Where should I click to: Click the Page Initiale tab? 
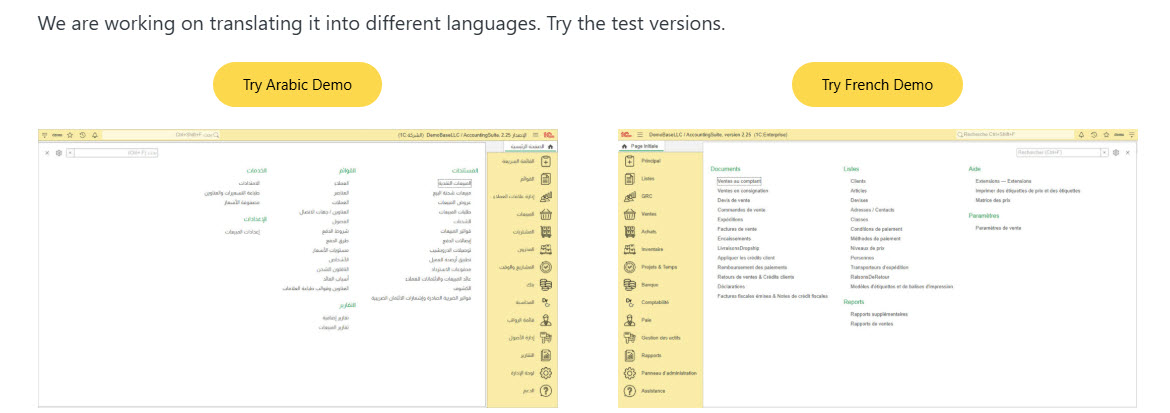pyautogui.click(x=640, y=147)
